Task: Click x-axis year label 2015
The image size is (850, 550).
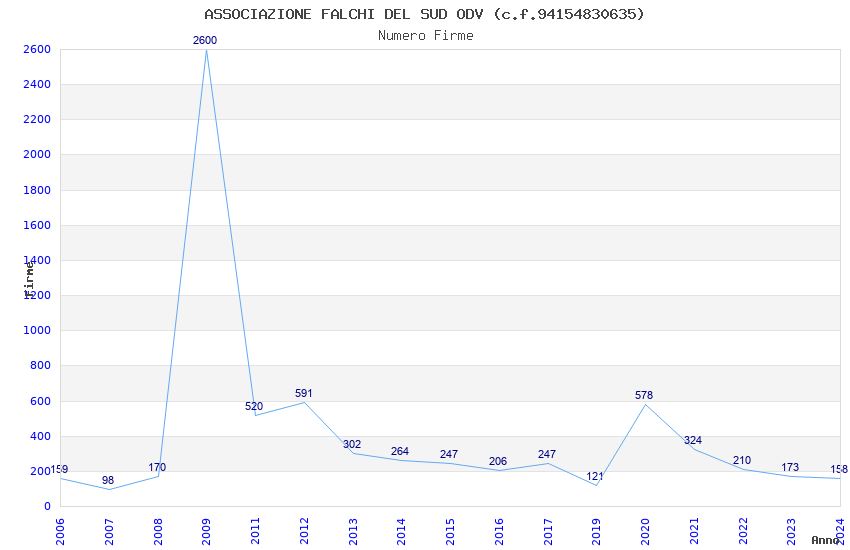Action: (450, 532)
